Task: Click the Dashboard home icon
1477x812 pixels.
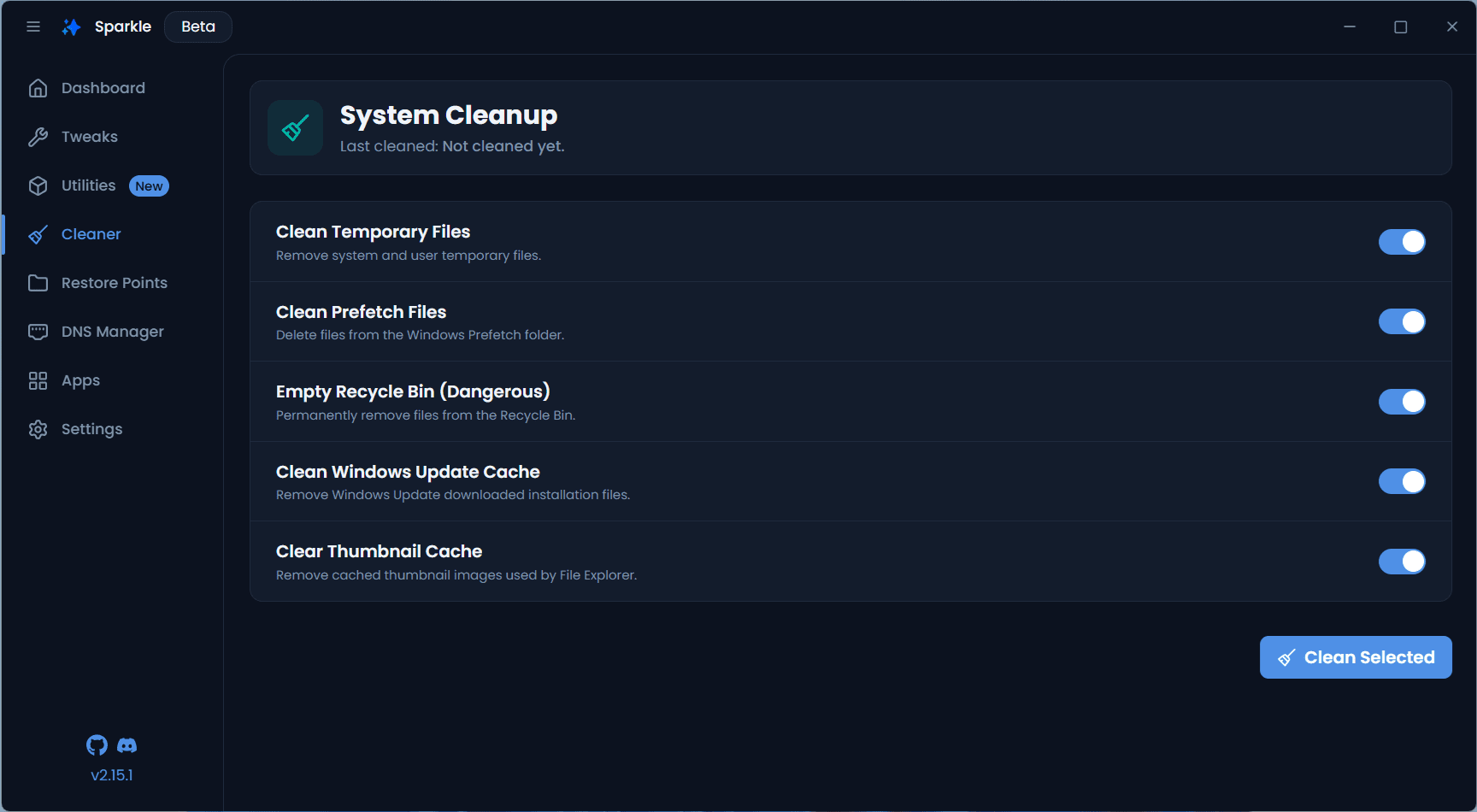Action: (x=38, y=88)
